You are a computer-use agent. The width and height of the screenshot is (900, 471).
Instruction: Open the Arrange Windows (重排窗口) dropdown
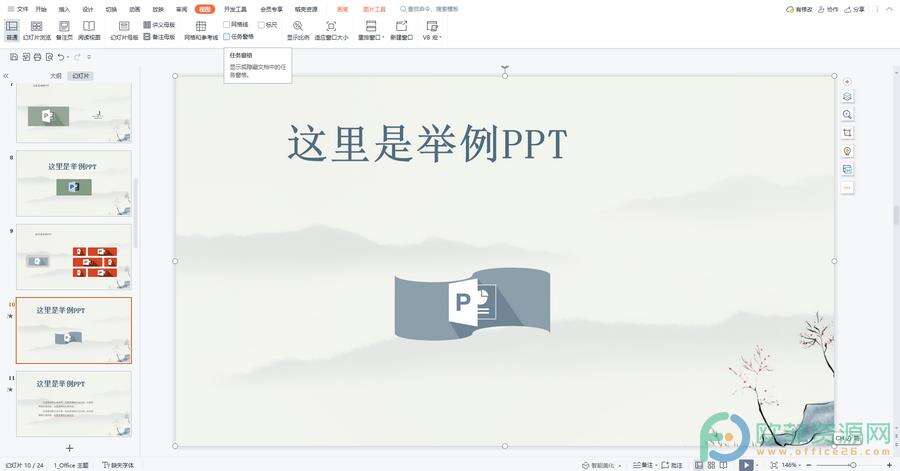click(371, 30)
